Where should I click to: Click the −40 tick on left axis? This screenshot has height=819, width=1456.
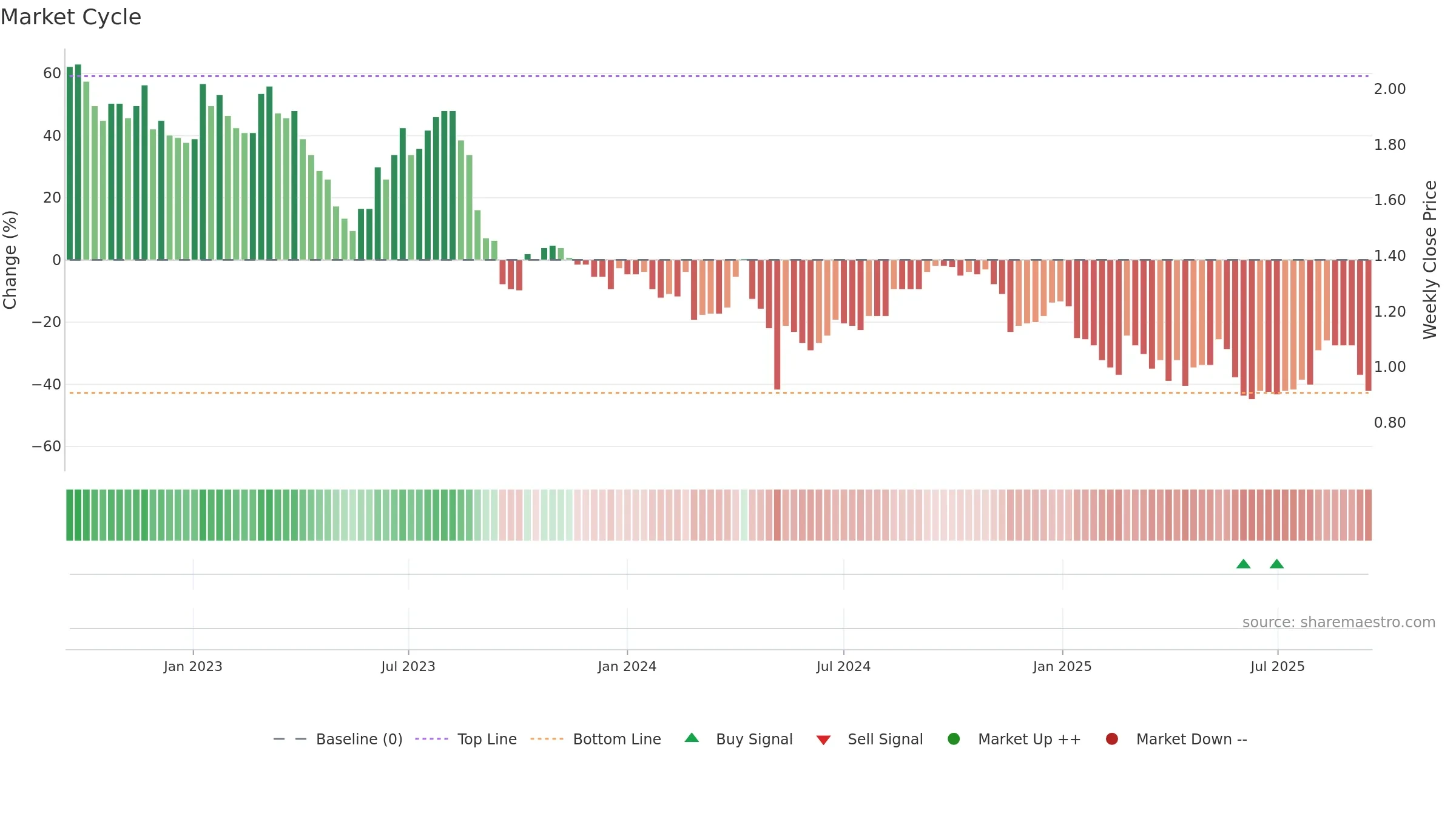pos(47,385)
